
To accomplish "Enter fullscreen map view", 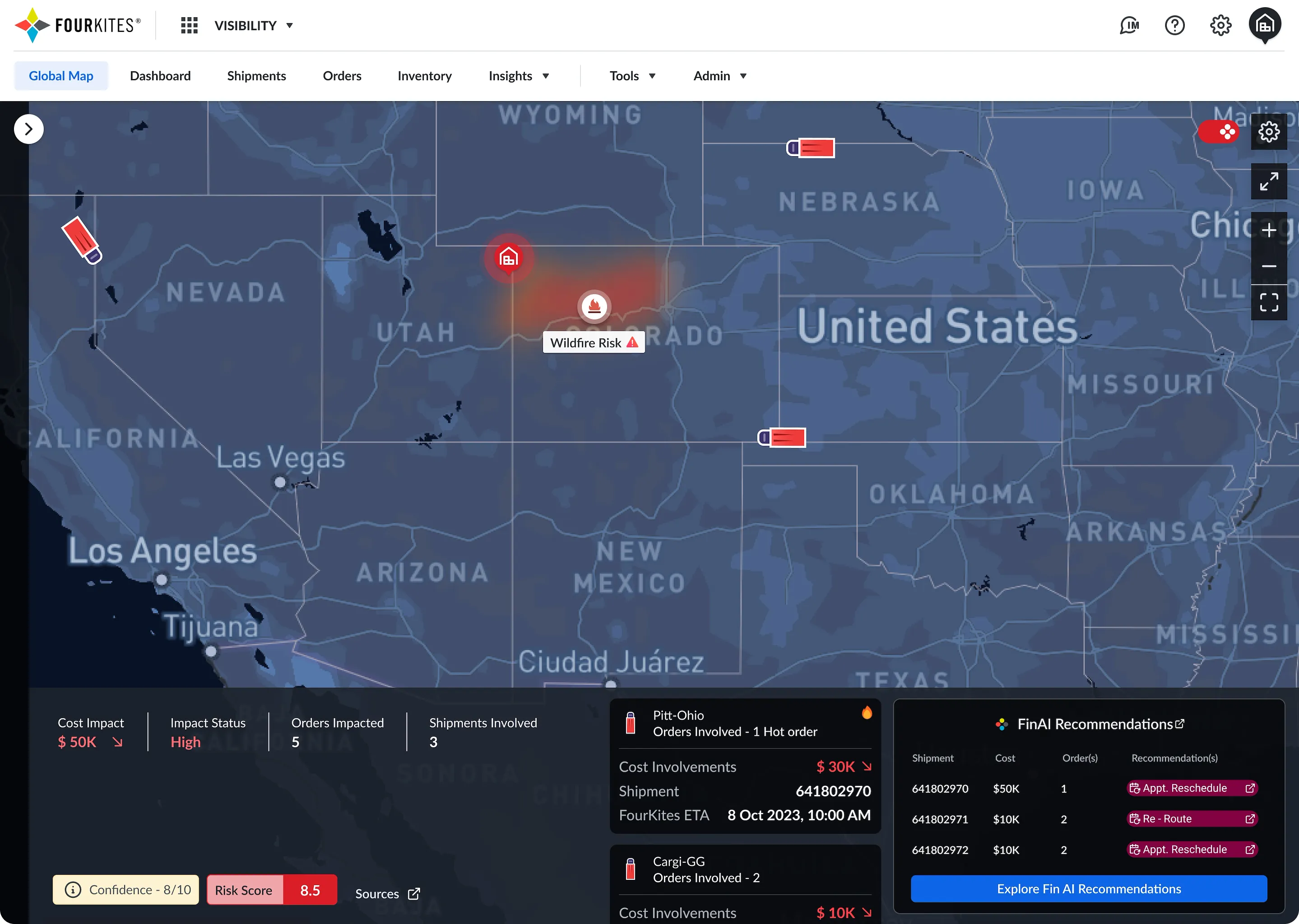I will [x=1269, y=302].
